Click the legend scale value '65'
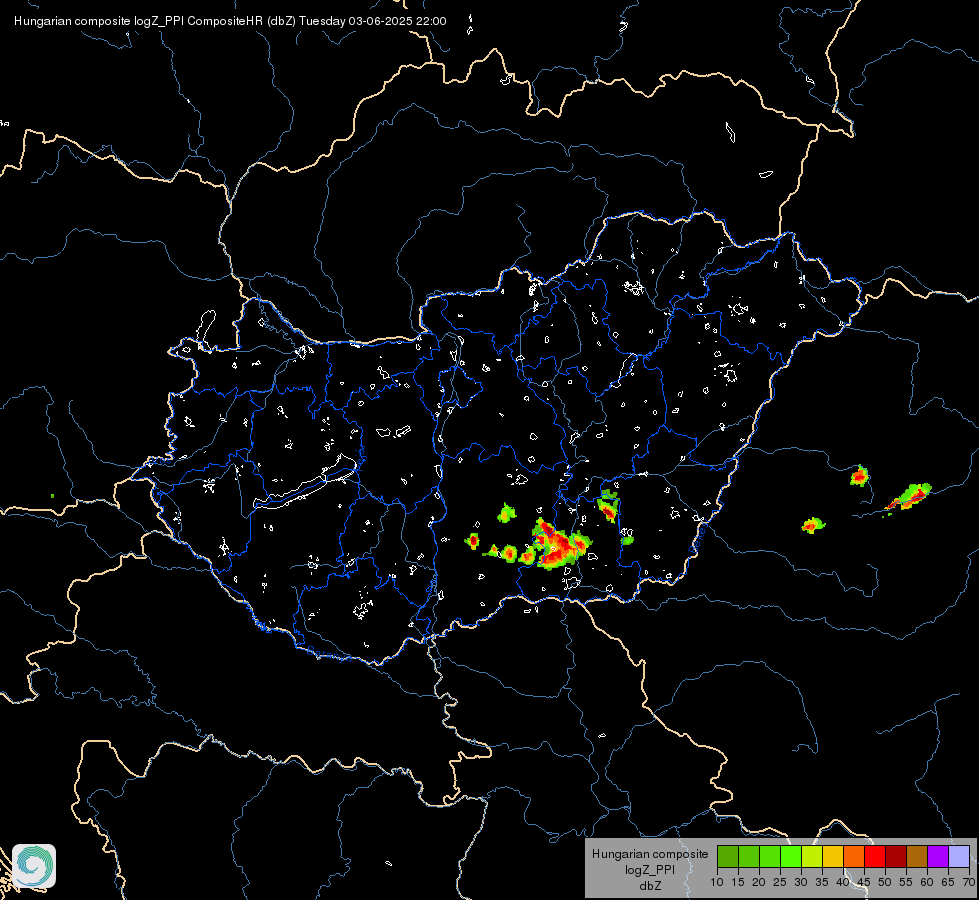The width and height of the screenshot is (979, 900). [x=948, y=883]
